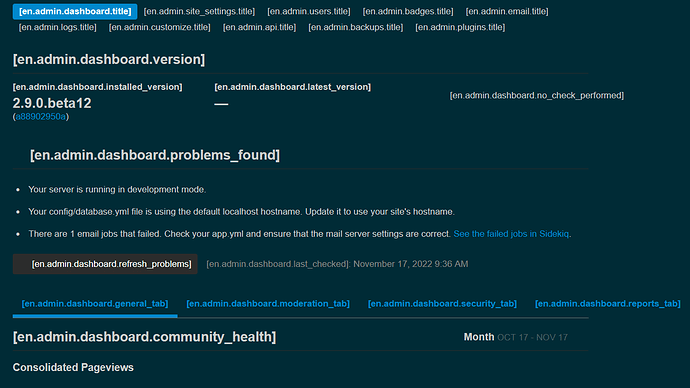This screenshot has height=388, width=690.
Task: Click the Consolidated Pageviews heading
Action: coord(73,367)
